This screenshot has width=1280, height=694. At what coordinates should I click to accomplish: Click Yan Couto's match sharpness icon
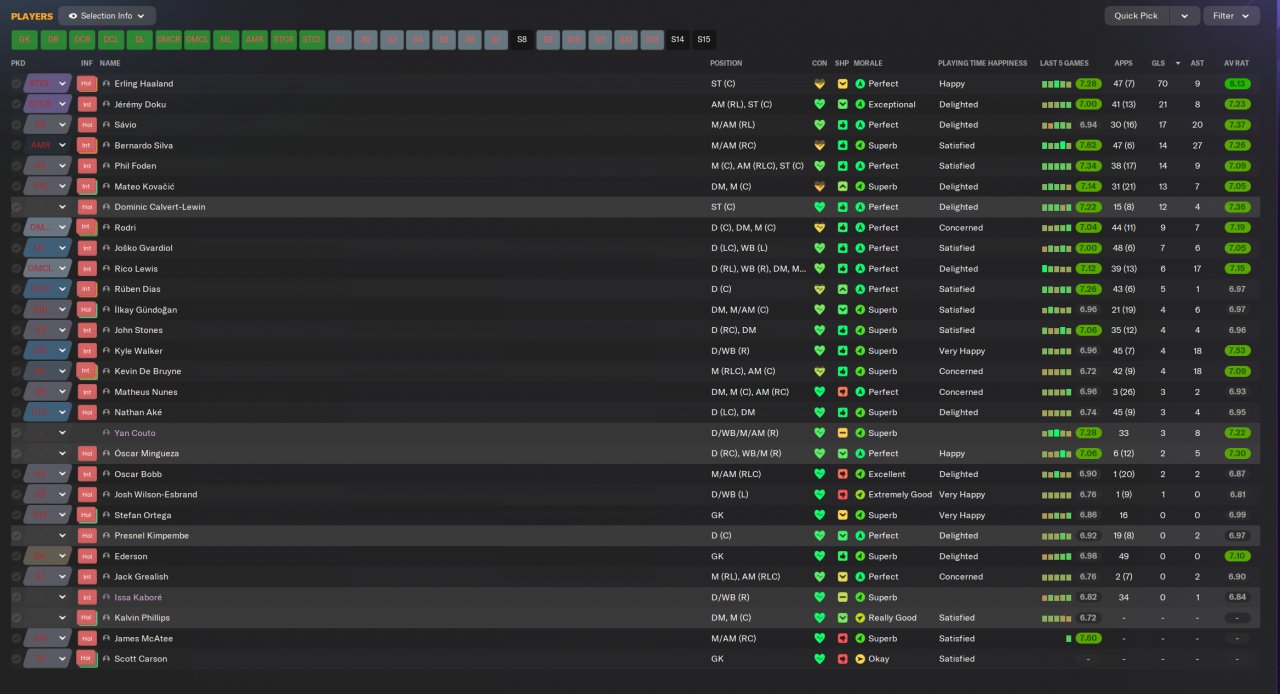coord(843,433)
